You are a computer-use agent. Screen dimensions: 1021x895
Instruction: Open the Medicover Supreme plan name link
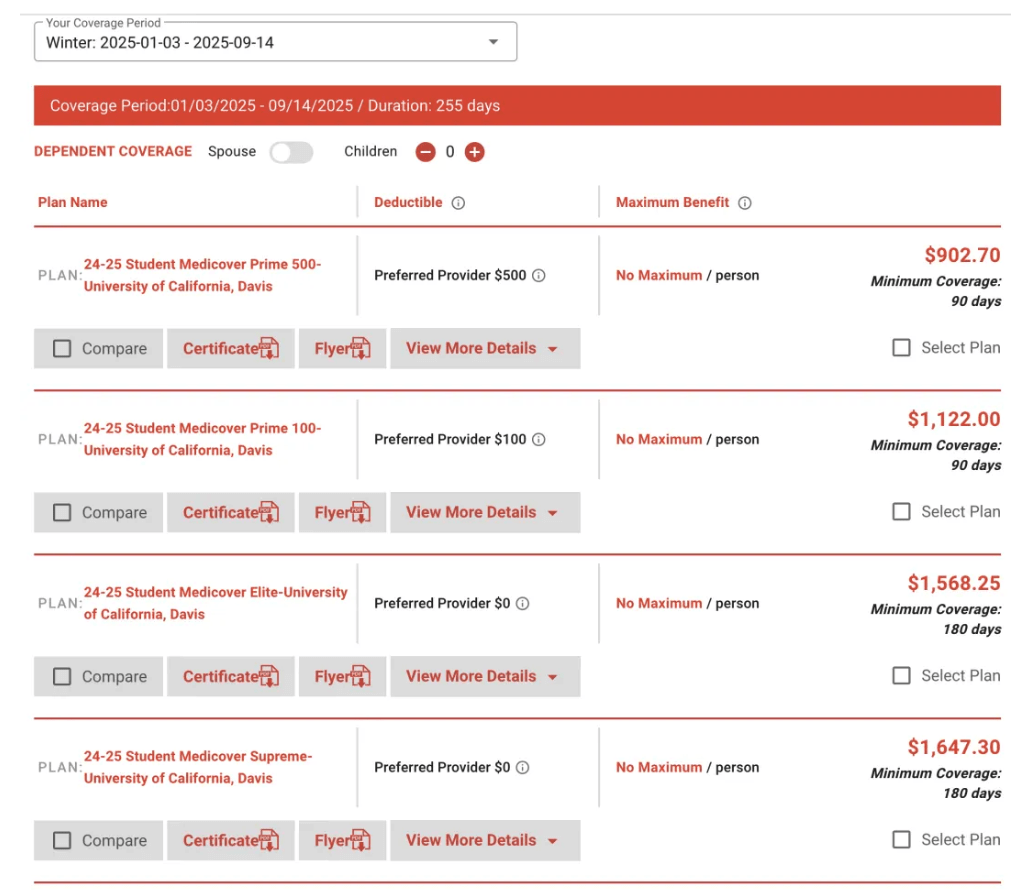click(198, 768)
